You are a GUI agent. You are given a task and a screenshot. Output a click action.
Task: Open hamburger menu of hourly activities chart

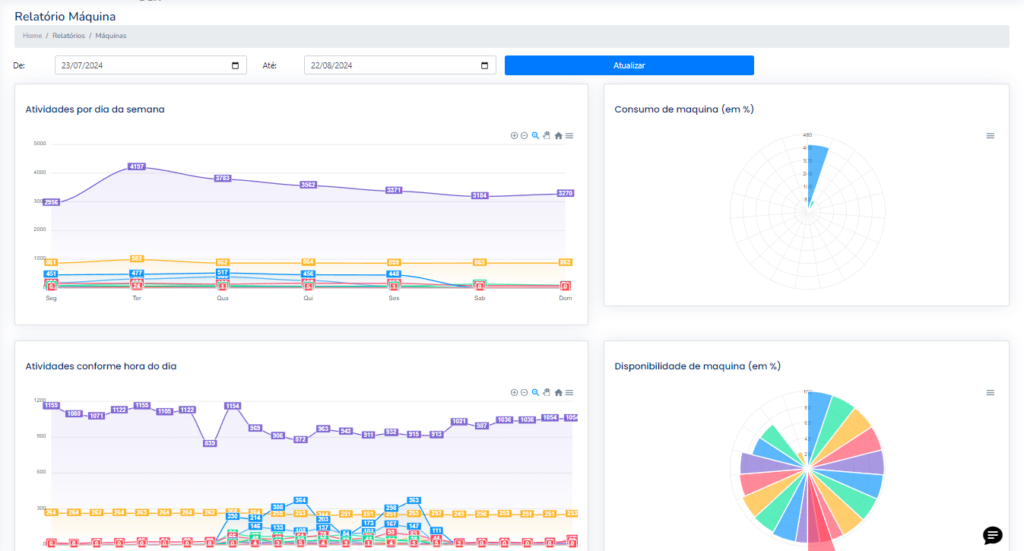[569, 392]
